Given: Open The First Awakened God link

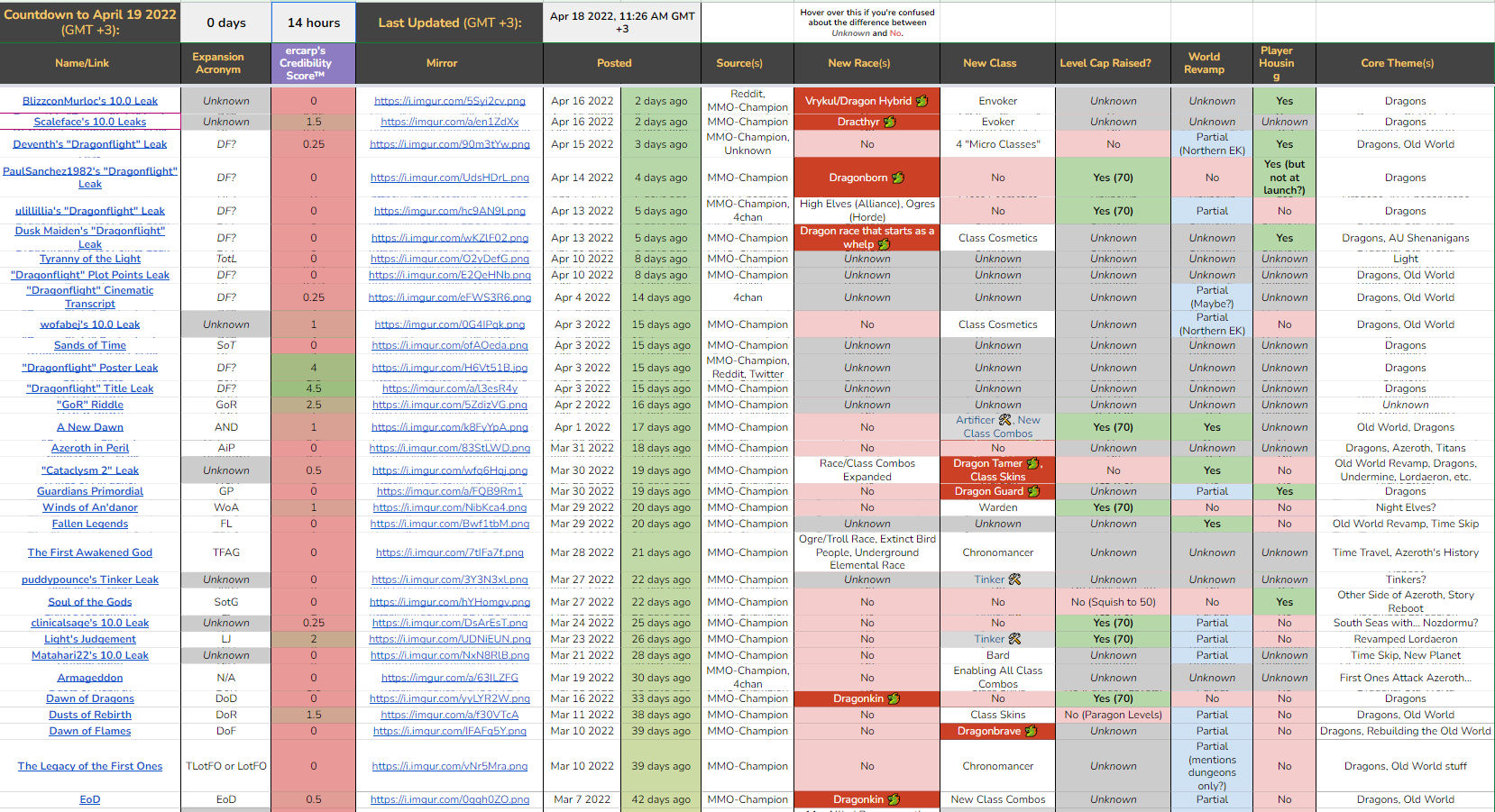Looking at the screenshot, I should coord(90,552).
